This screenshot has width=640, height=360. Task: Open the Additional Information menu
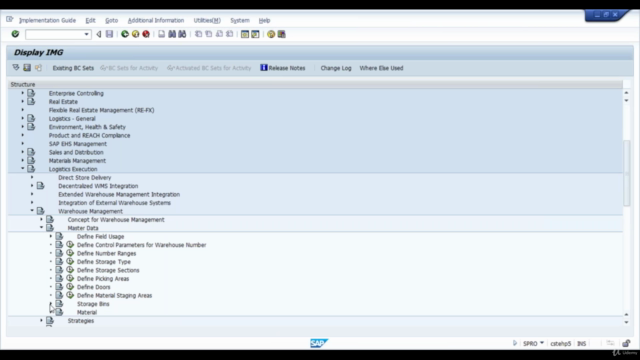tap(156, 20)
